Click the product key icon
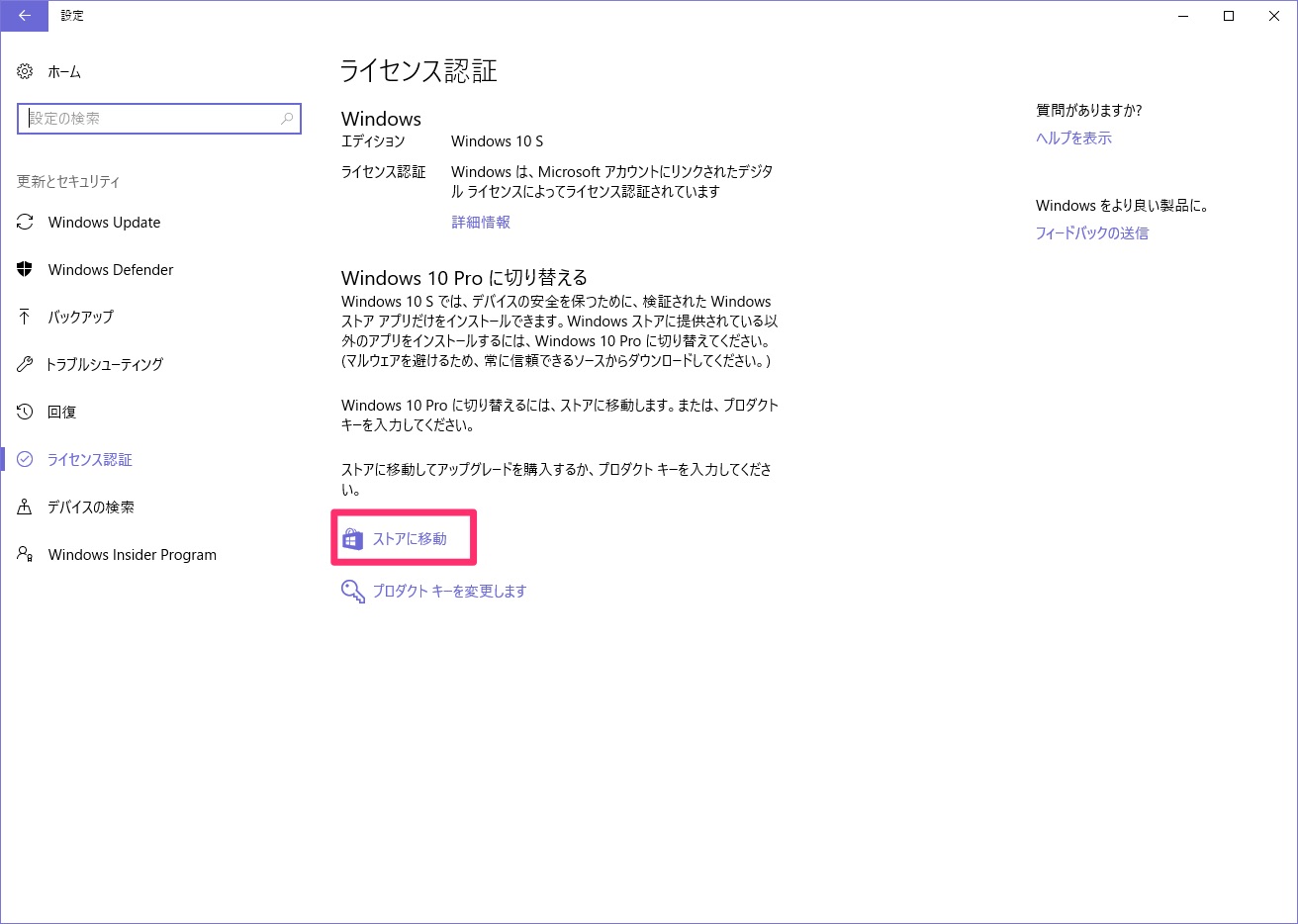 pyautogui.click(x=352, y=592)
